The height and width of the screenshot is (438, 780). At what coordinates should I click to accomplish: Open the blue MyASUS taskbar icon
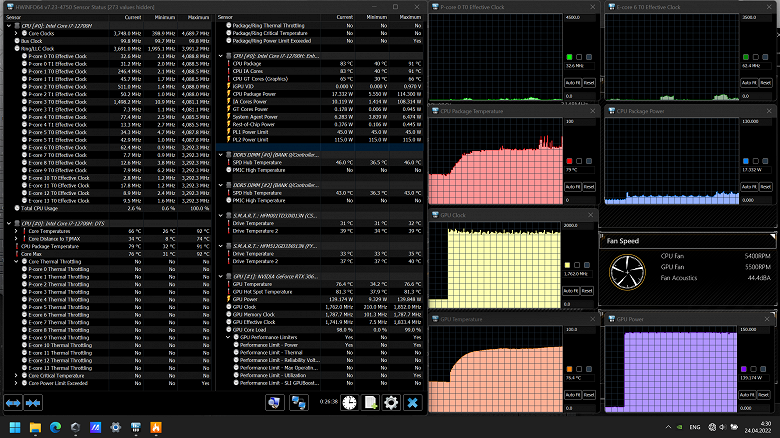pyautogui.click(x=96, y=427)
